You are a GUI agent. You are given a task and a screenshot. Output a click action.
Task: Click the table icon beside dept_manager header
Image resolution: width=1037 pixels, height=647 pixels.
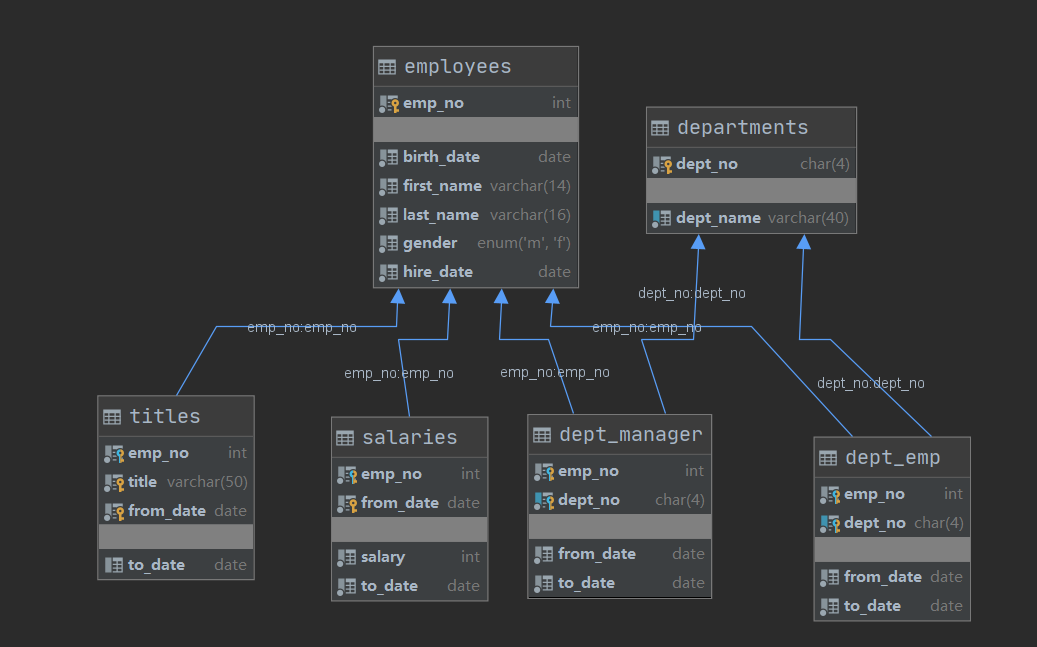pos(542,435)
